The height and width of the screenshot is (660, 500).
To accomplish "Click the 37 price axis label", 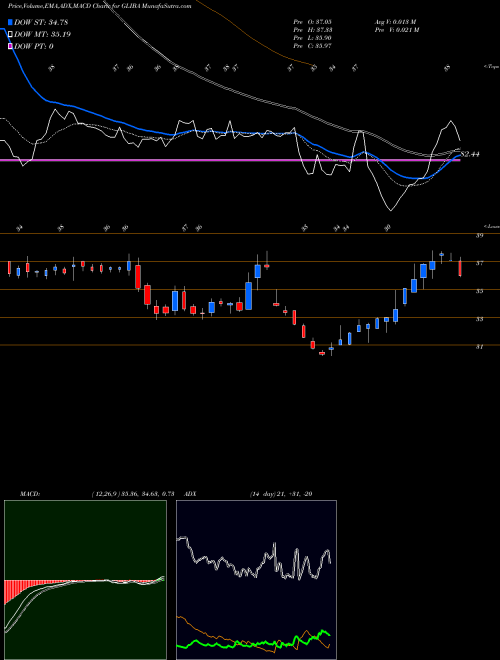I will [479, 263].
